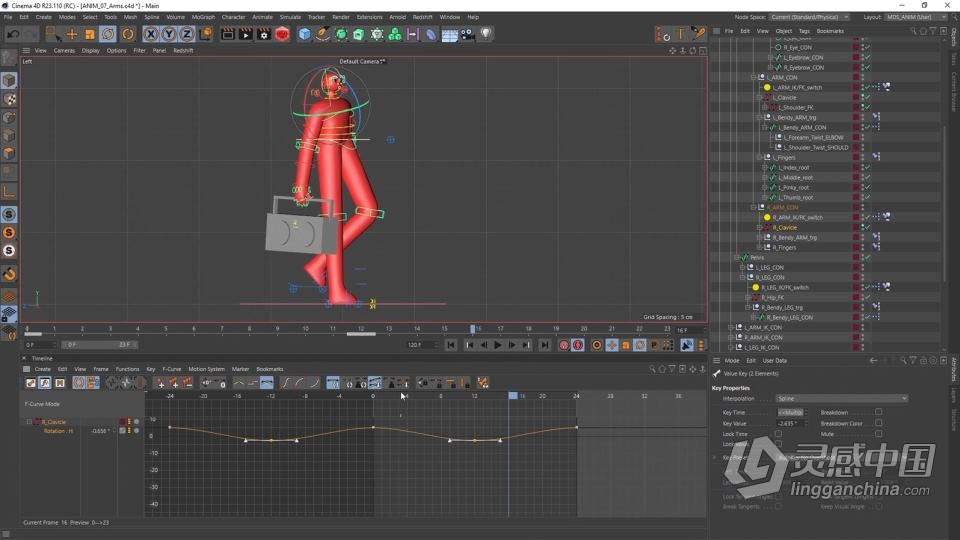Add a Light object

[486, 33]
